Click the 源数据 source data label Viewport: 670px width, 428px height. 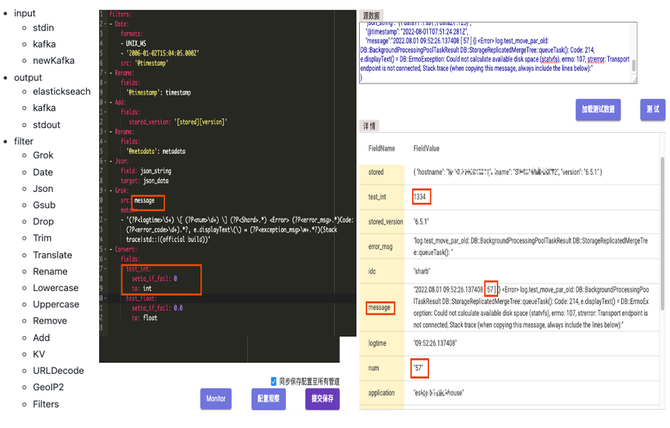click(x=374, y=17)
